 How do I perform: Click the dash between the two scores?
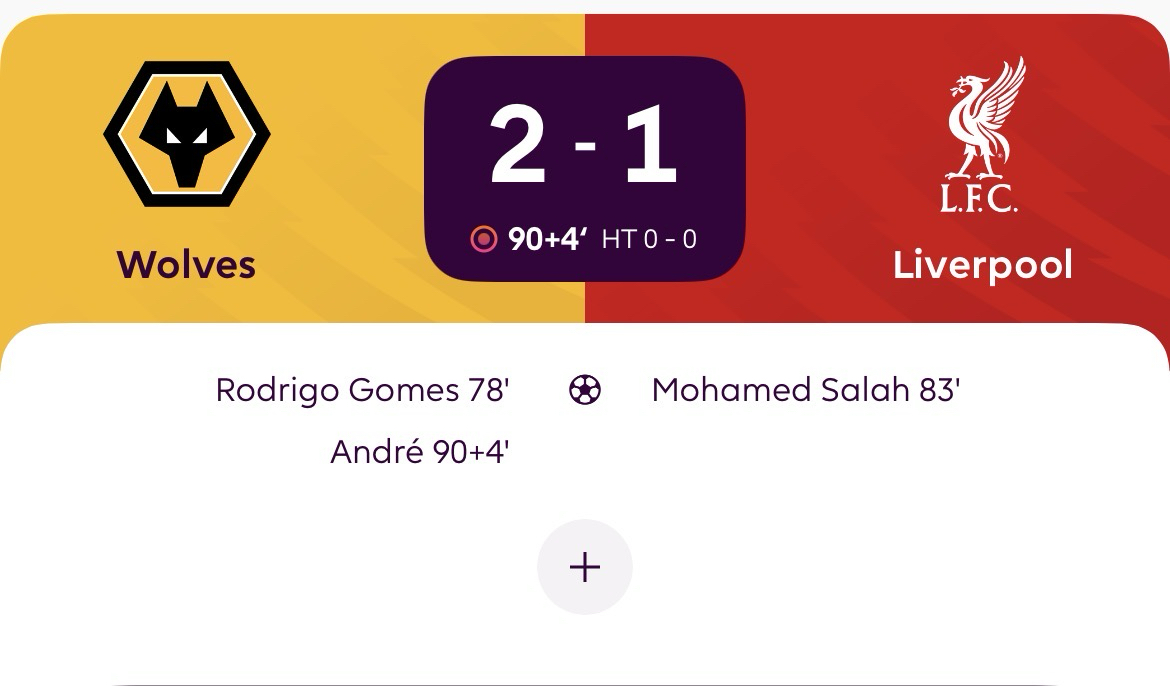pyautogui.click(x=585, y=147)
